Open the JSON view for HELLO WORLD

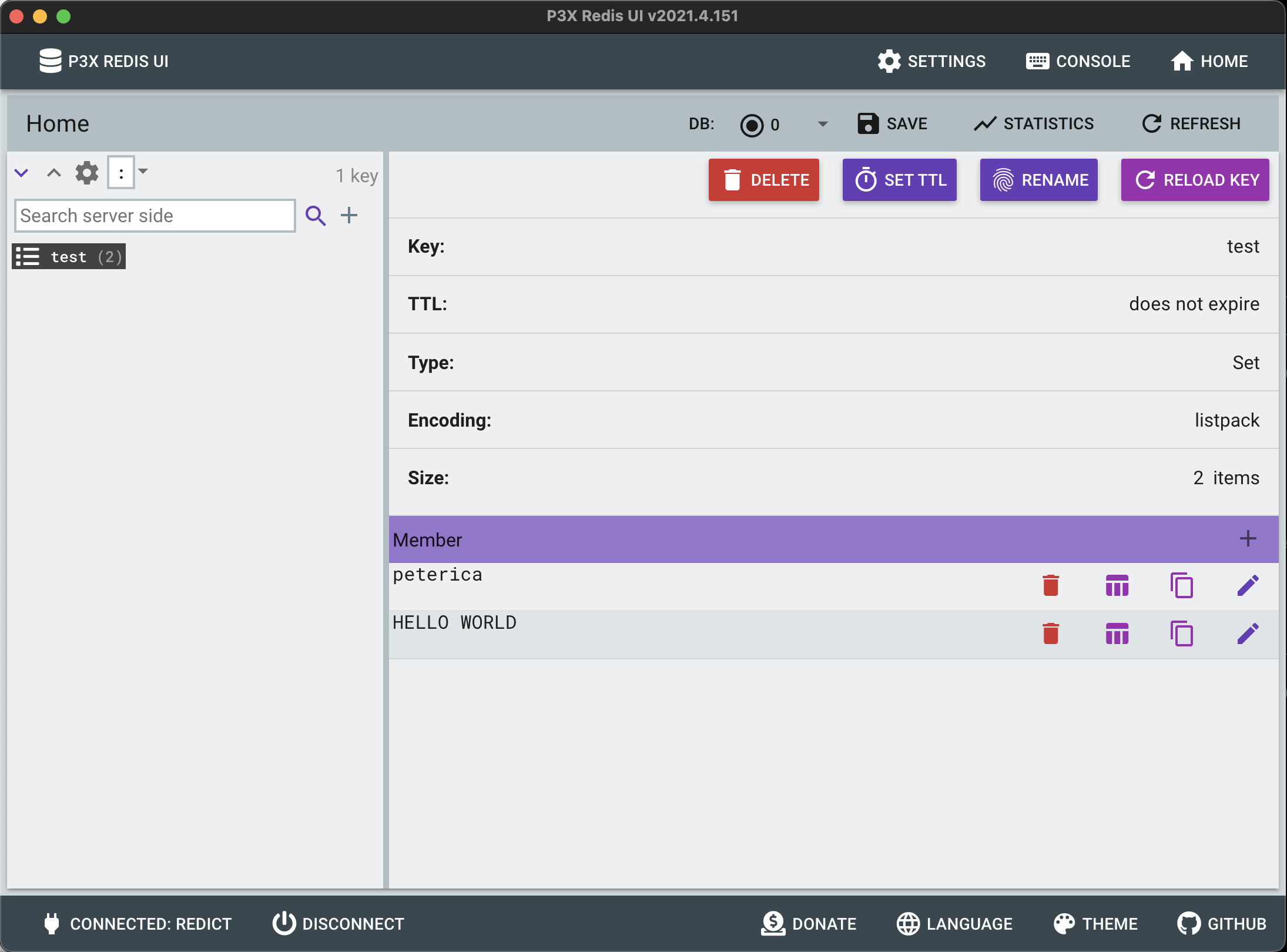[x=1117, y=633]
